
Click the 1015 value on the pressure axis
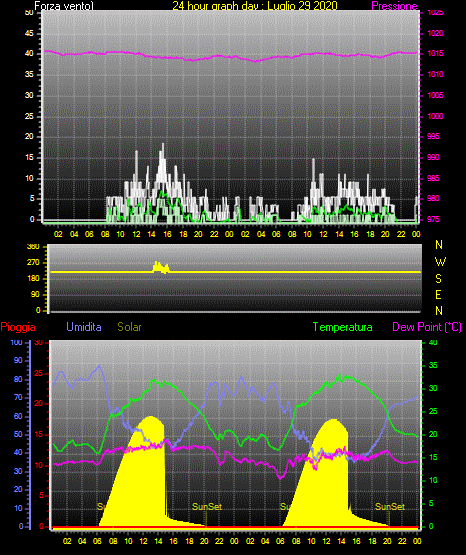(x=435, y=53)
